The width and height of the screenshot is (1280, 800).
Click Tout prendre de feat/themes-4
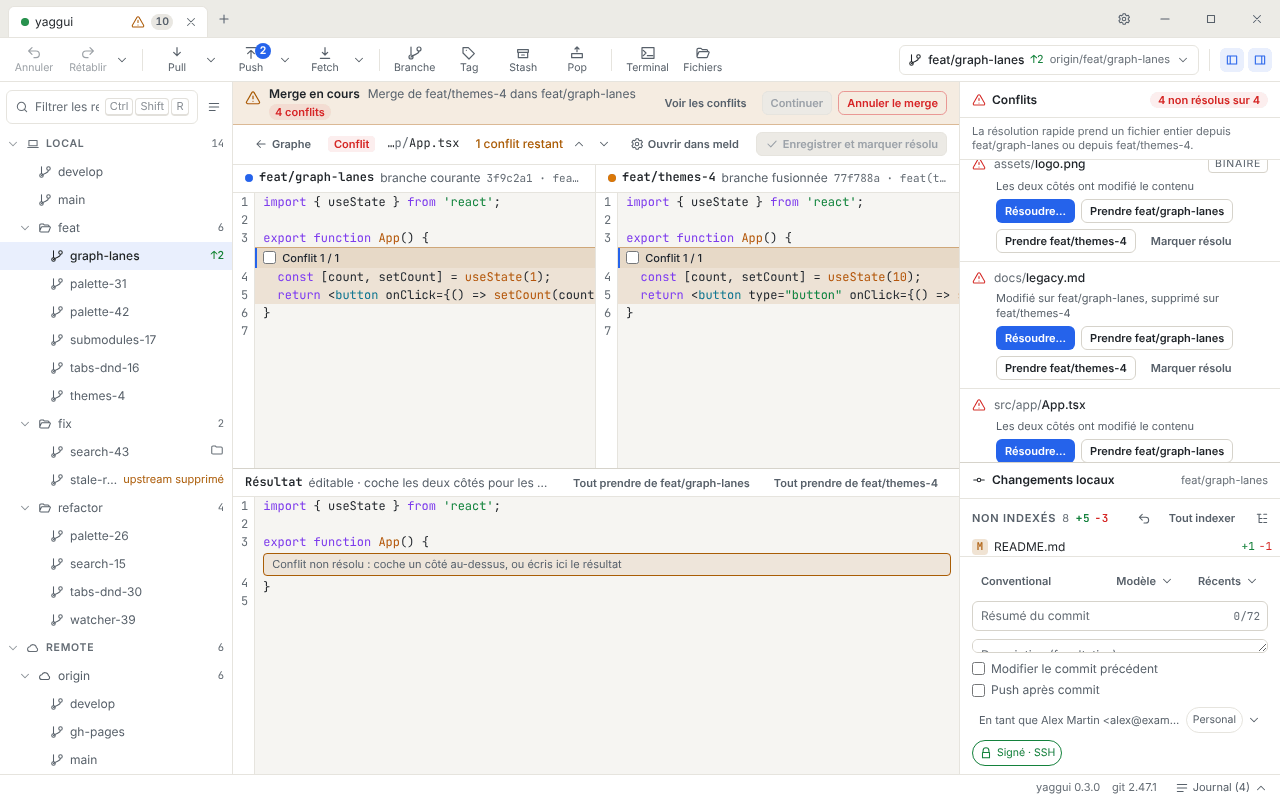coord(856,483)
